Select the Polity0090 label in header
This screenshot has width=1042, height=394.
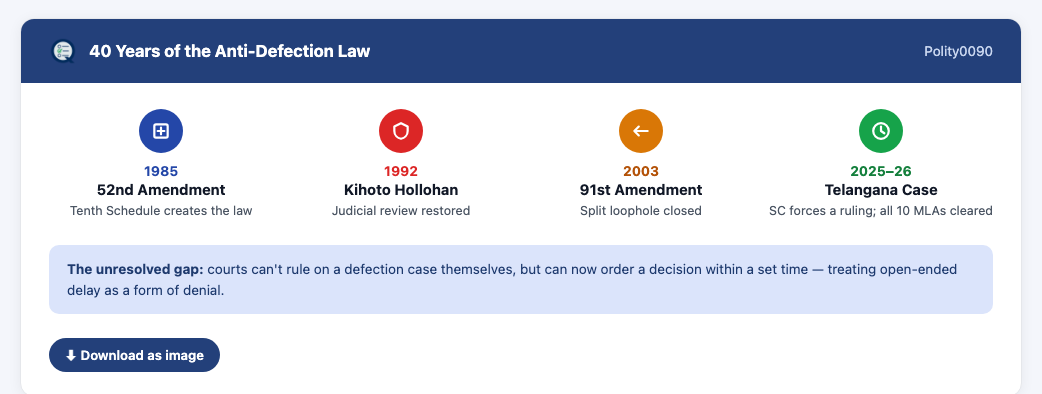pos(958,51)
